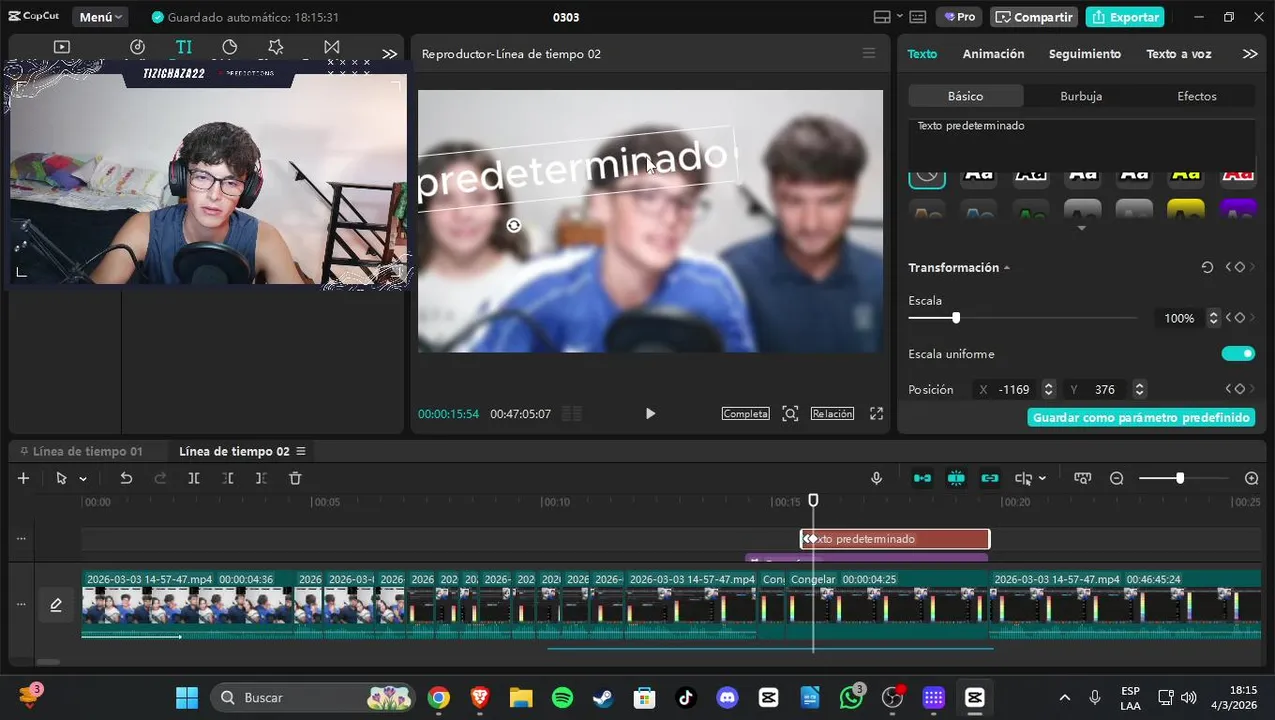Select the Efectos sub-tab
The height and width of the screenshot is (720, 1275).
click(1197, 96)
